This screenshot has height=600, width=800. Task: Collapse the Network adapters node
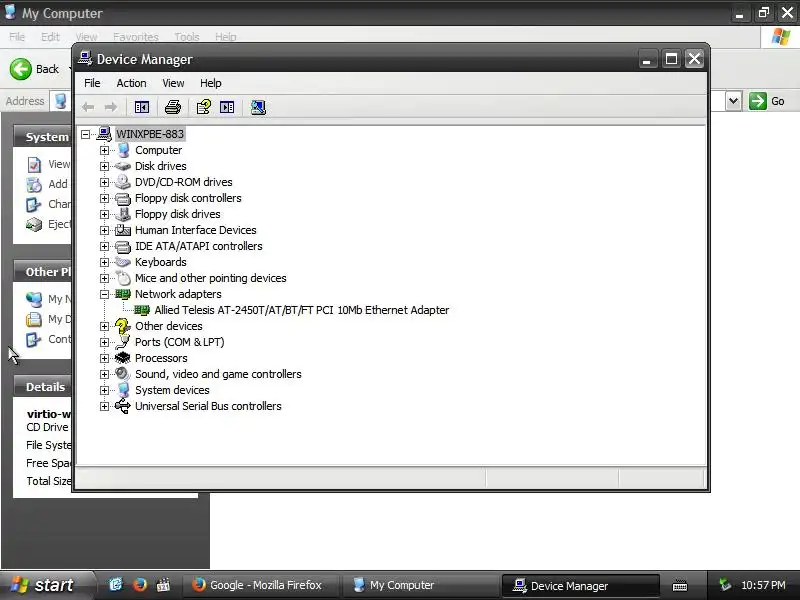pyautogui.click(x=104, y=294)
